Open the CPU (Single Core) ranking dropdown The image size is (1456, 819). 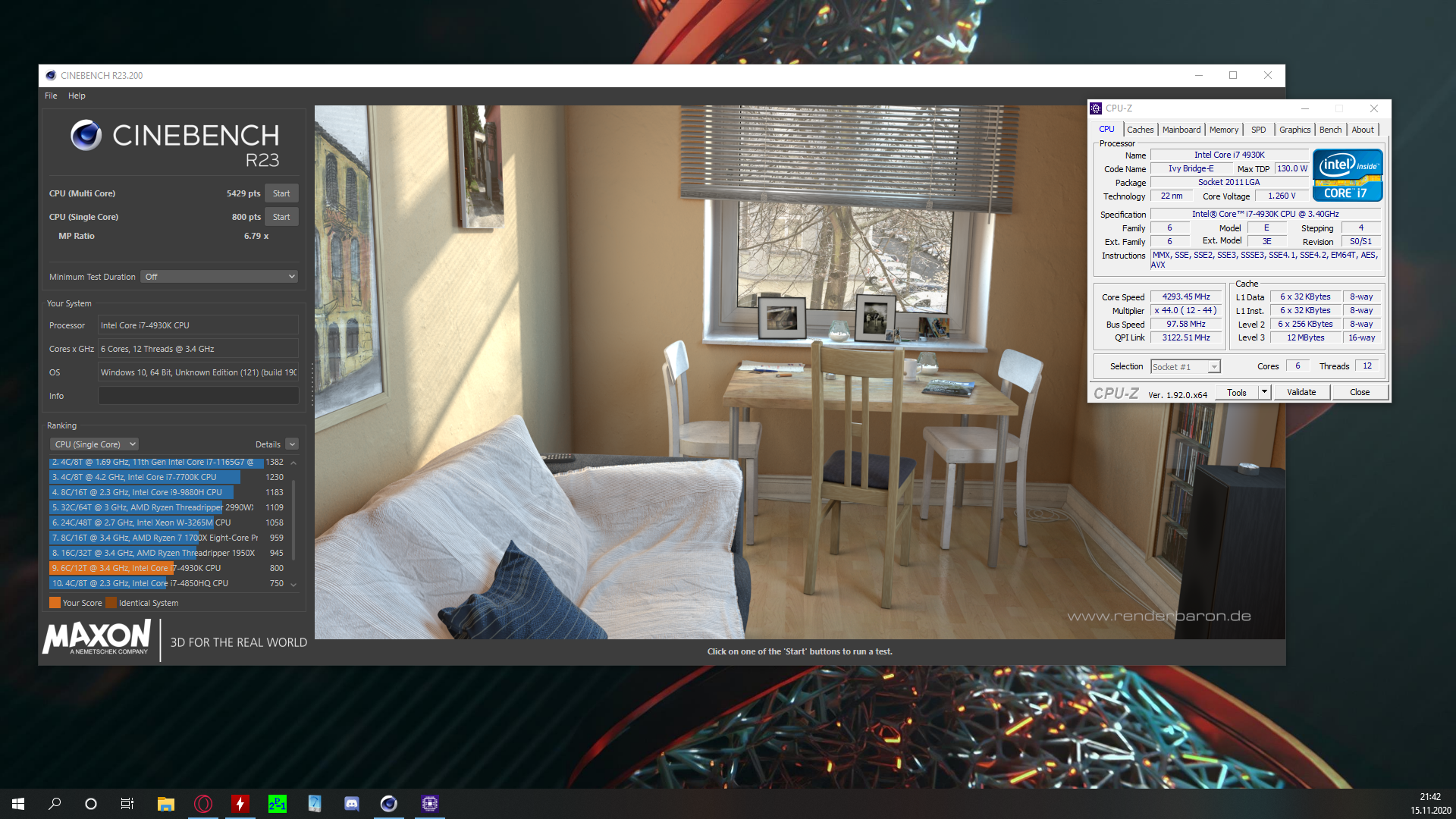tap(95, 444)
